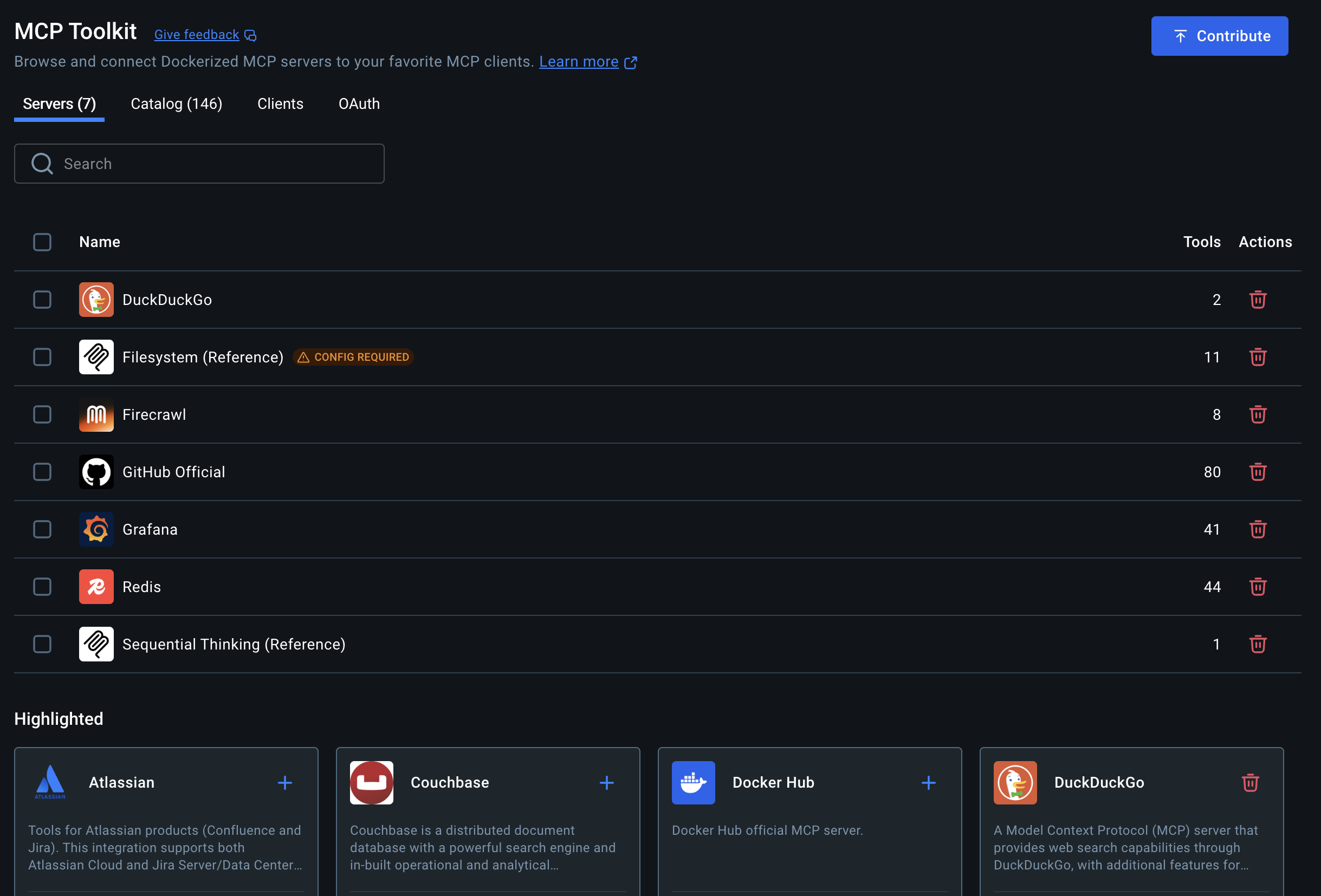Image resolution: width=1321 pixels, height=896 pixels.
Task: Add Couchbase using its plus icon
Action: (x=606, y=782)
